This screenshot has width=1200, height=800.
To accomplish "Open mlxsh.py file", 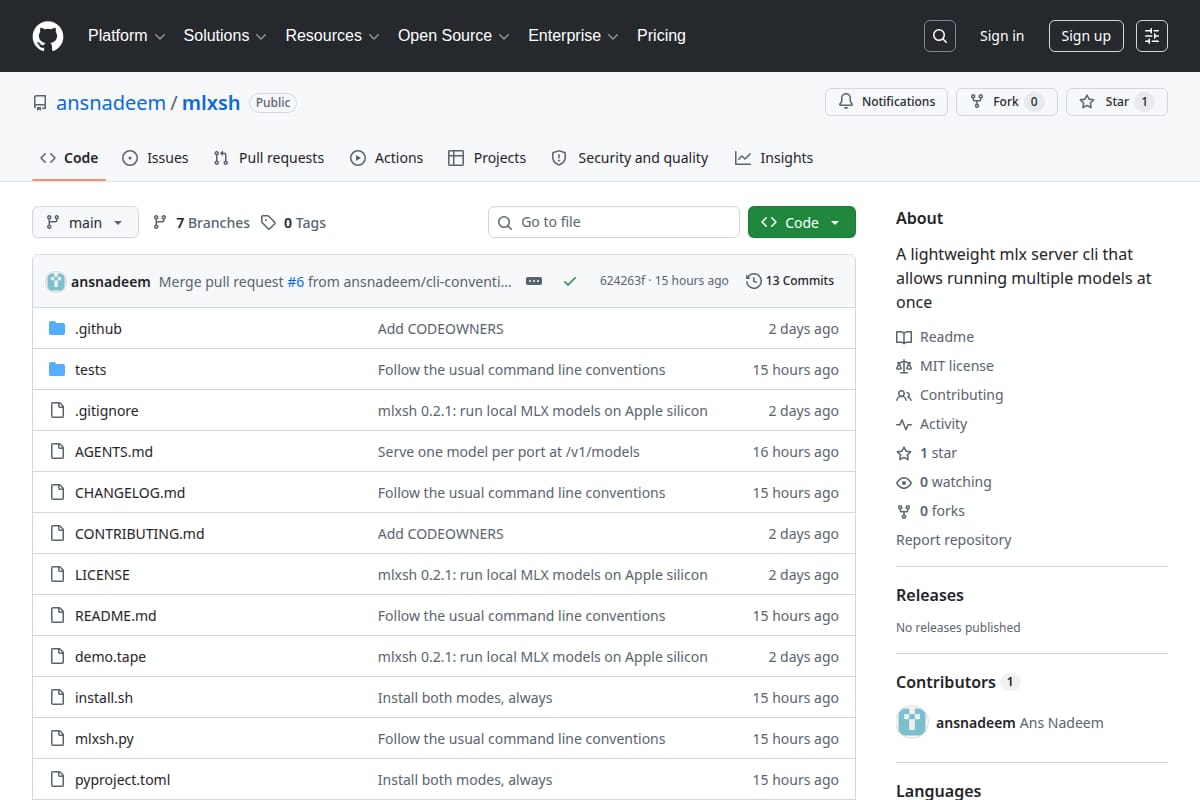I will (104, 739).
